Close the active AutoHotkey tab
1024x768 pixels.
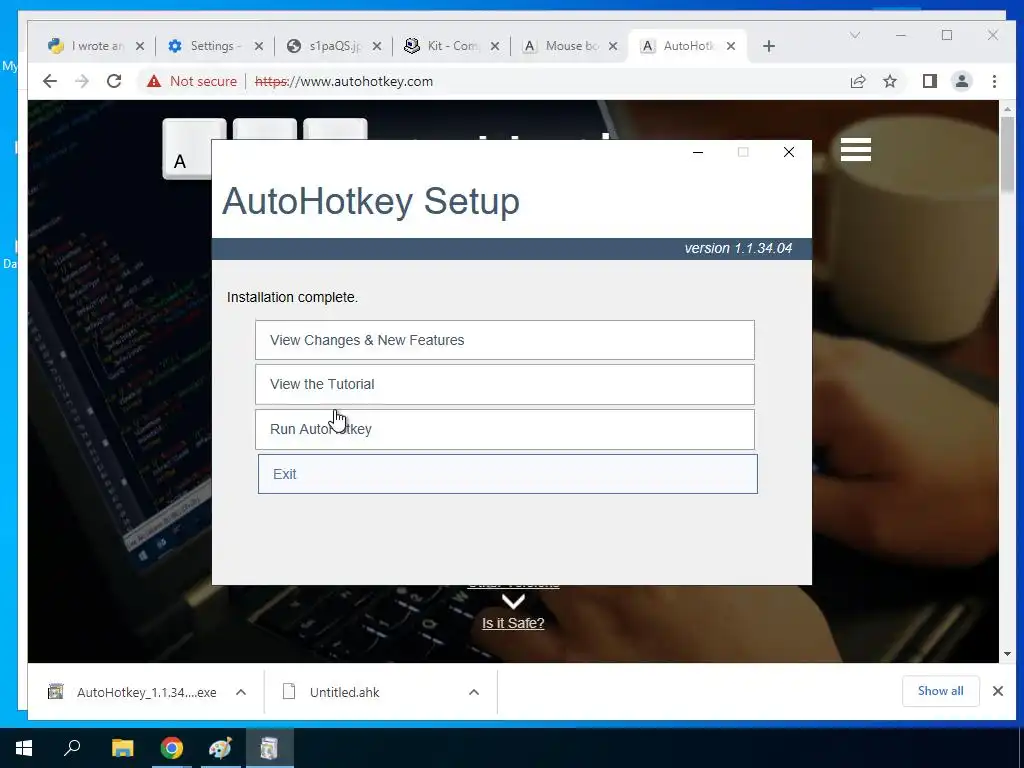pyautogui.click(x=731, y=46)
